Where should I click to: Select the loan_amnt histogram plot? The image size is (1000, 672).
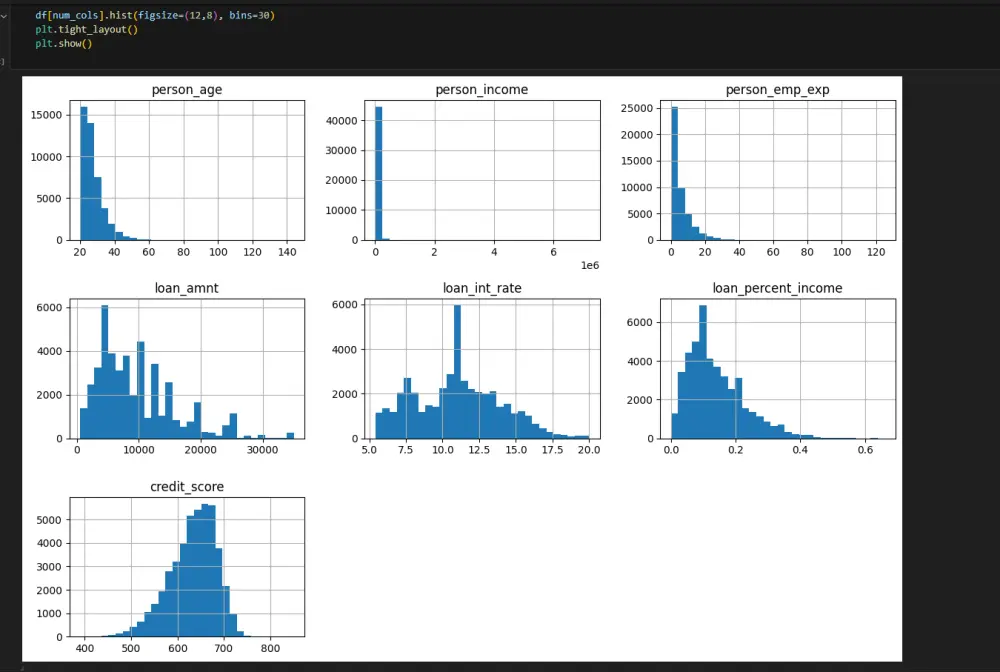click(x=187, y=369)
